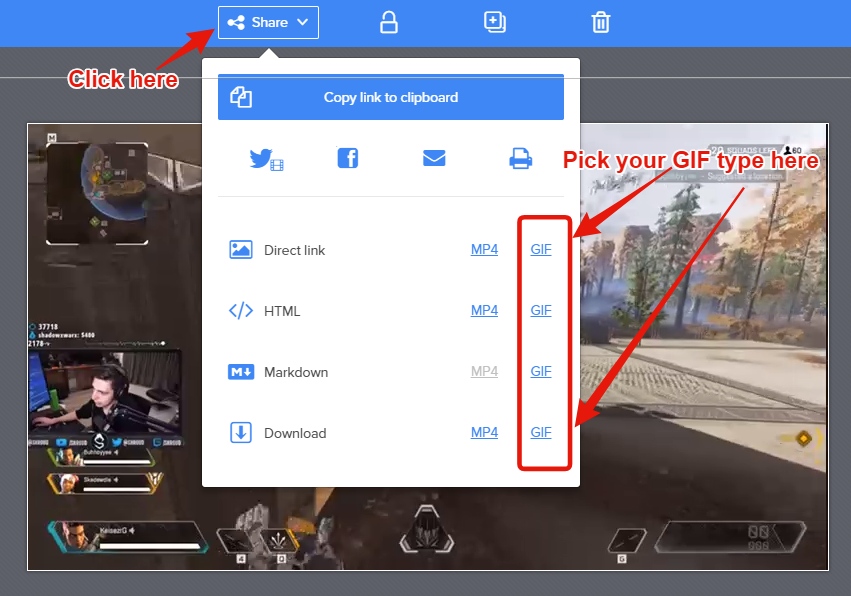The width and height of the screenshot is (851, 596).
Task: Click the Direct link label
Action: pos(295,250)
